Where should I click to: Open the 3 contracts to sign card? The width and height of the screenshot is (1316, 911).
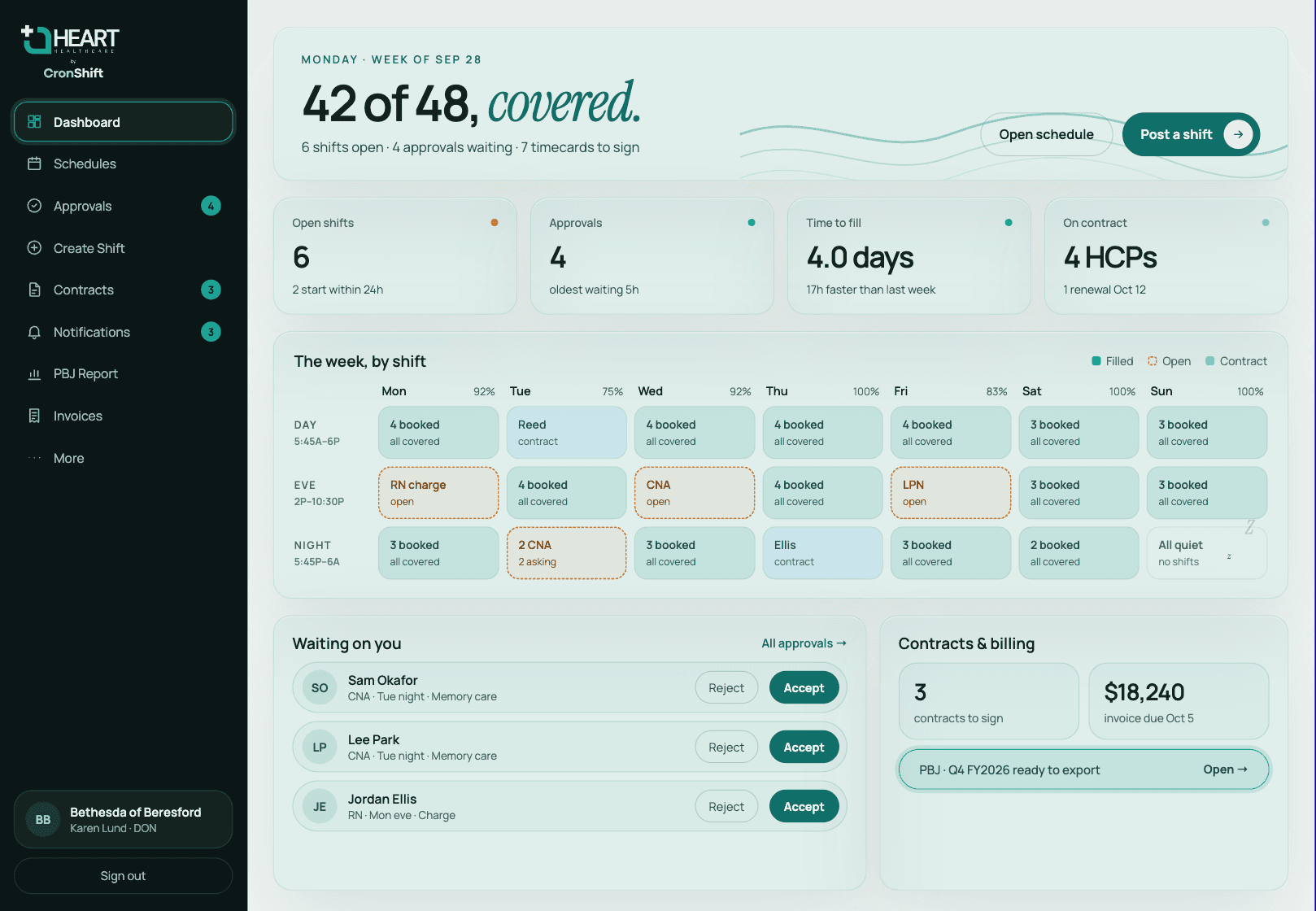click(989, 701)
